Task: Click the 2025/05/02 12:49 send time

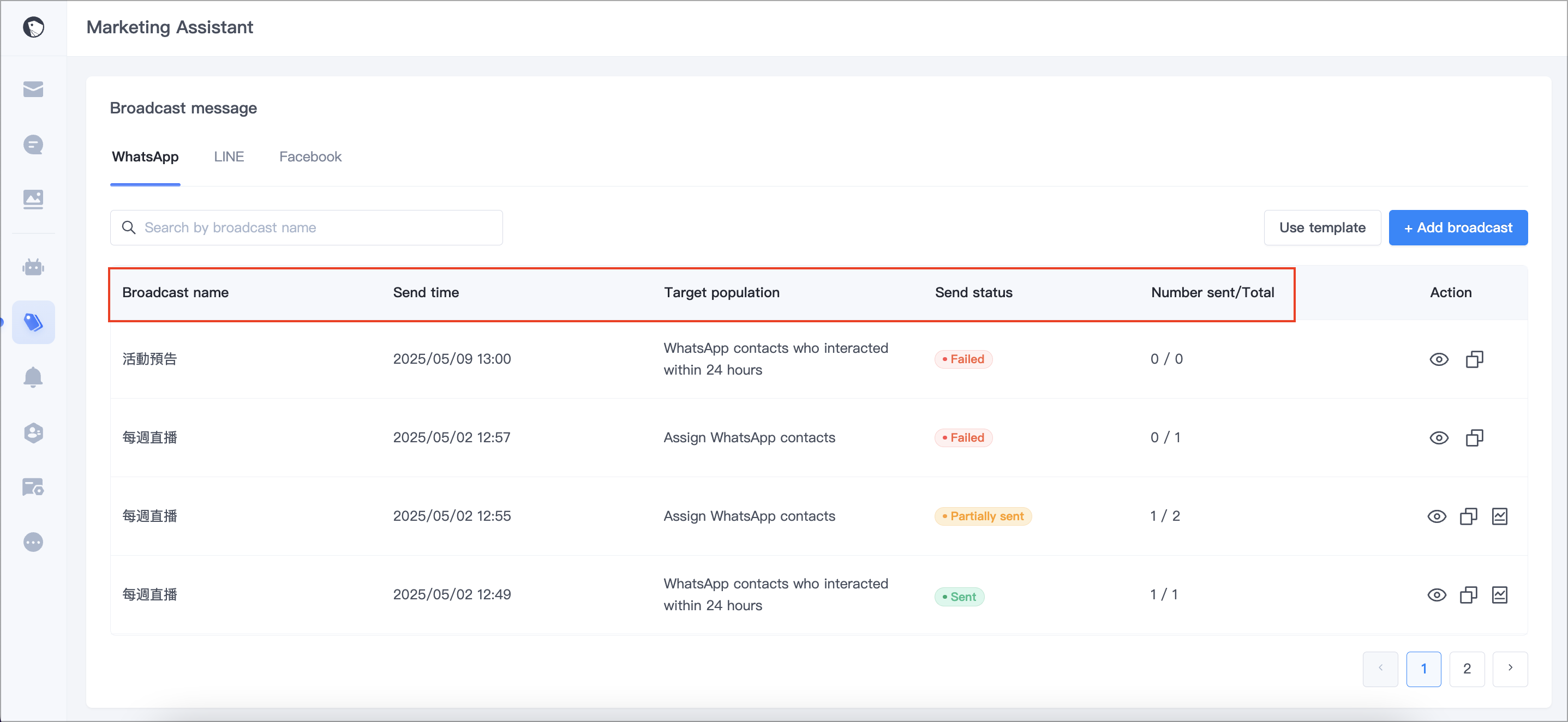Action: pyautogui.click(x=452, y=595)
